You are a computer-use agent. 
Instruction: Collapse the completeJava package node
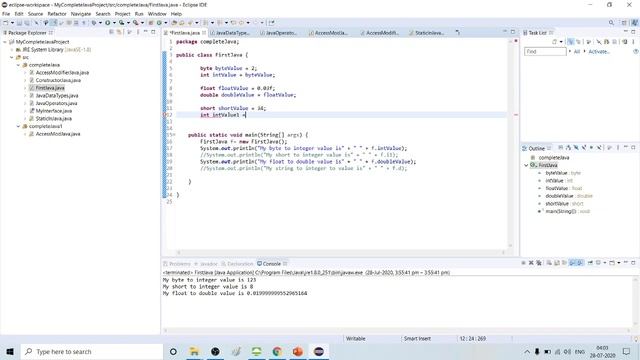coord(18,65)
